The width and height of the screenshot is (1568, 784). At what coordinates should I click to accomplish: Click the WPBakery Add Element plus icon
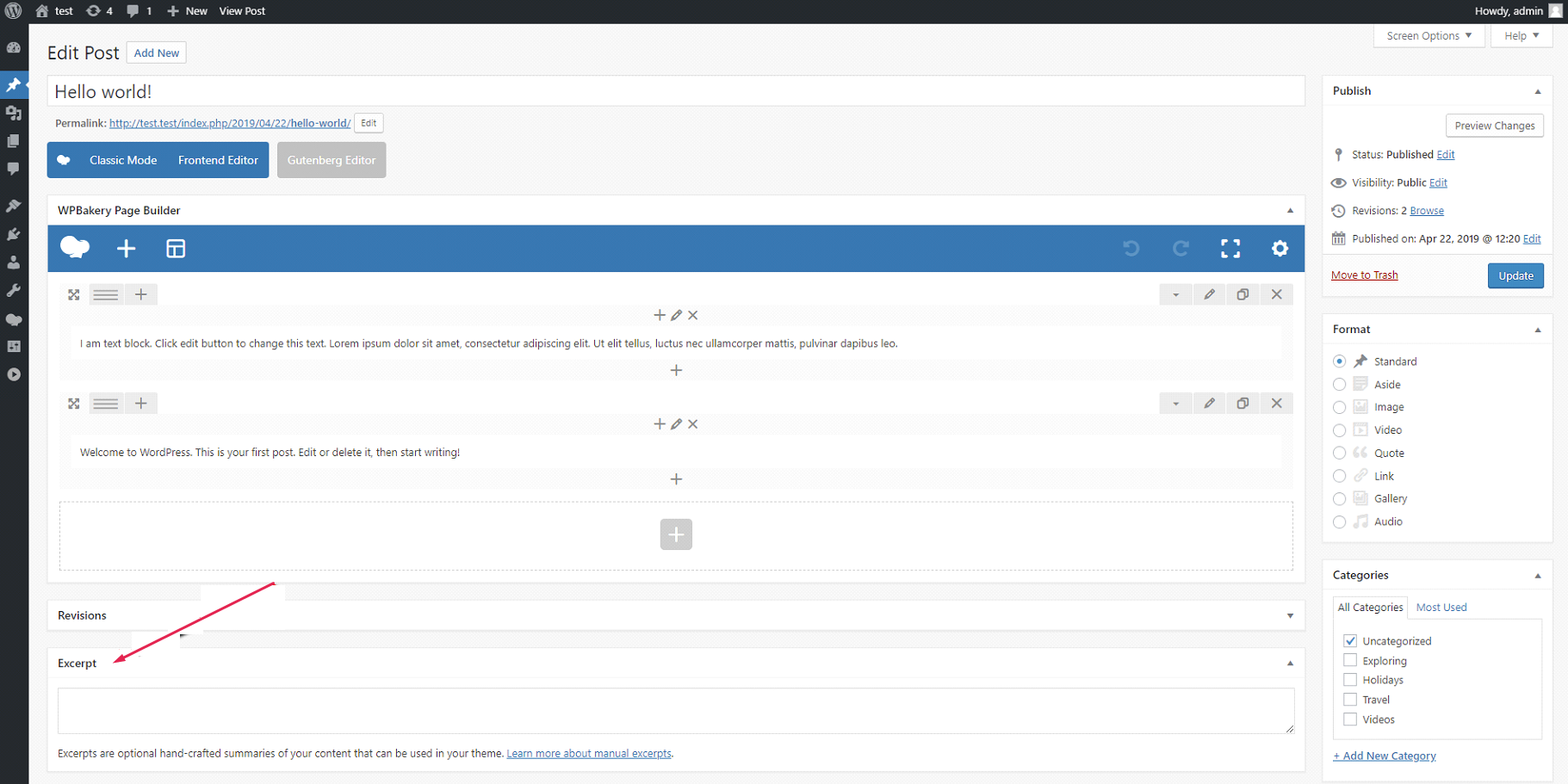(126, 249)
